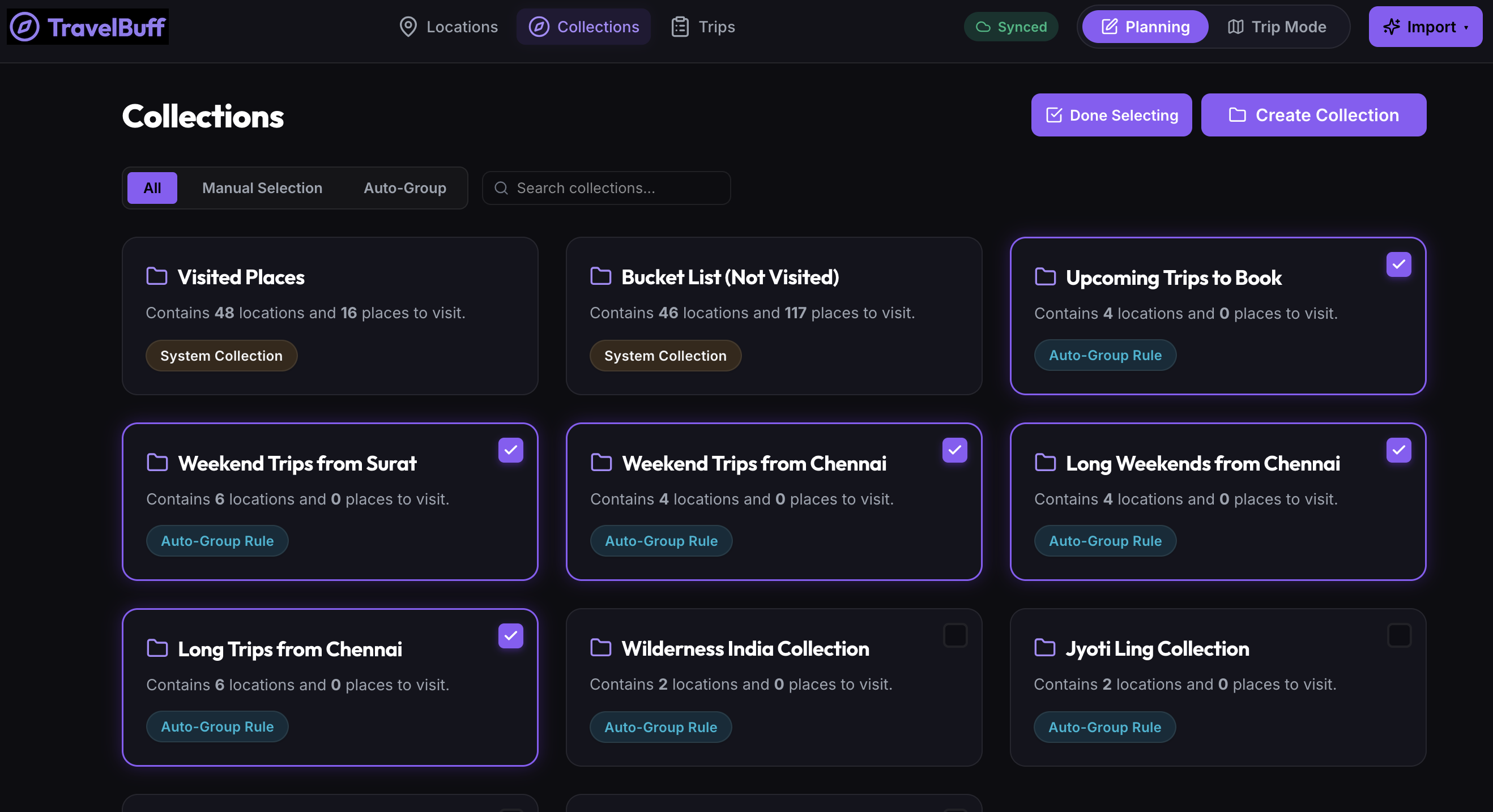Screen dimensions: 1493x812
Task: Click folder icon on Upcoming Trips to Book
Action: pos(1045,276)
